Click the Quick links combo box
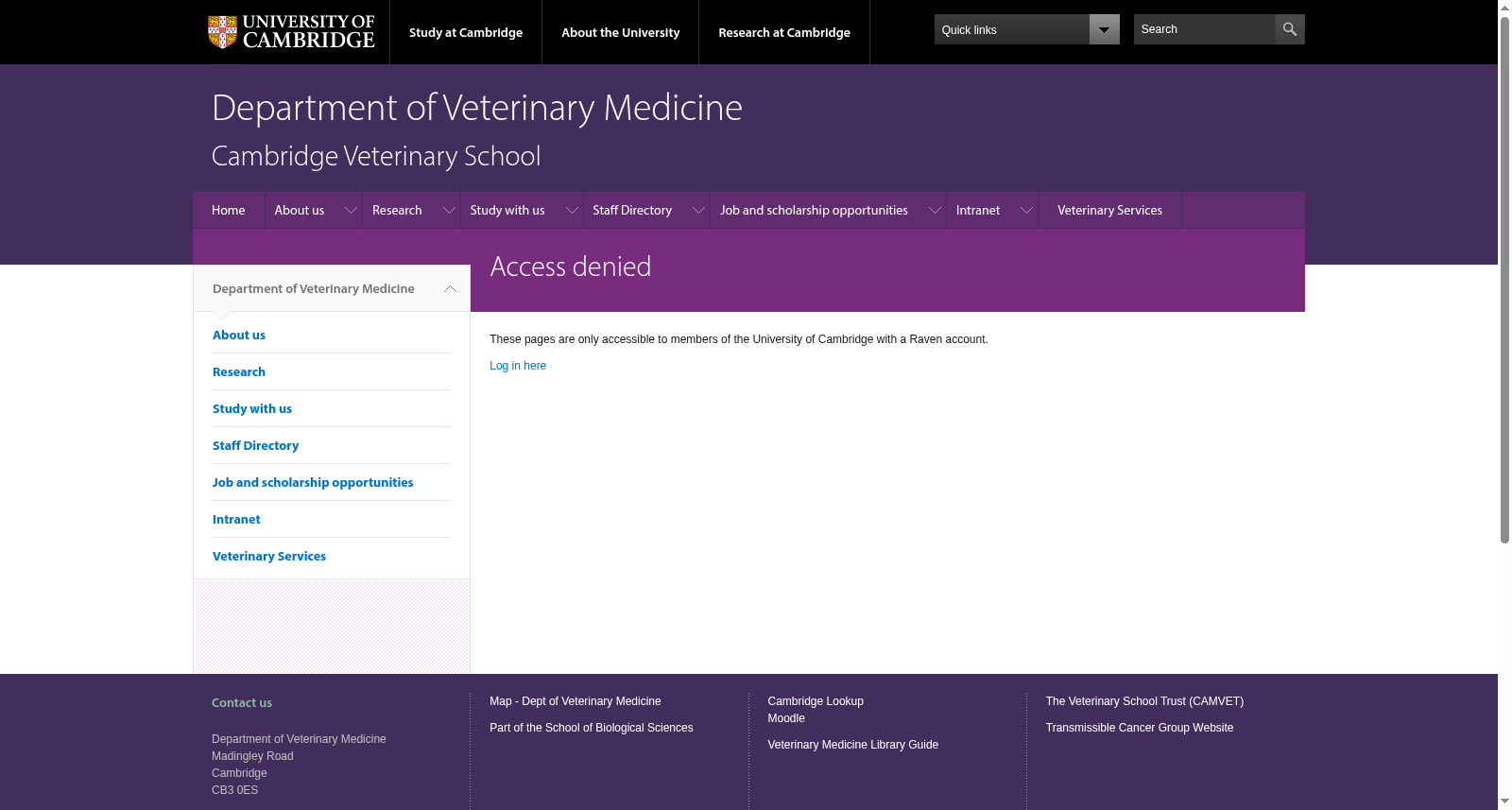1512x810 pixels. click(1026, 29)
